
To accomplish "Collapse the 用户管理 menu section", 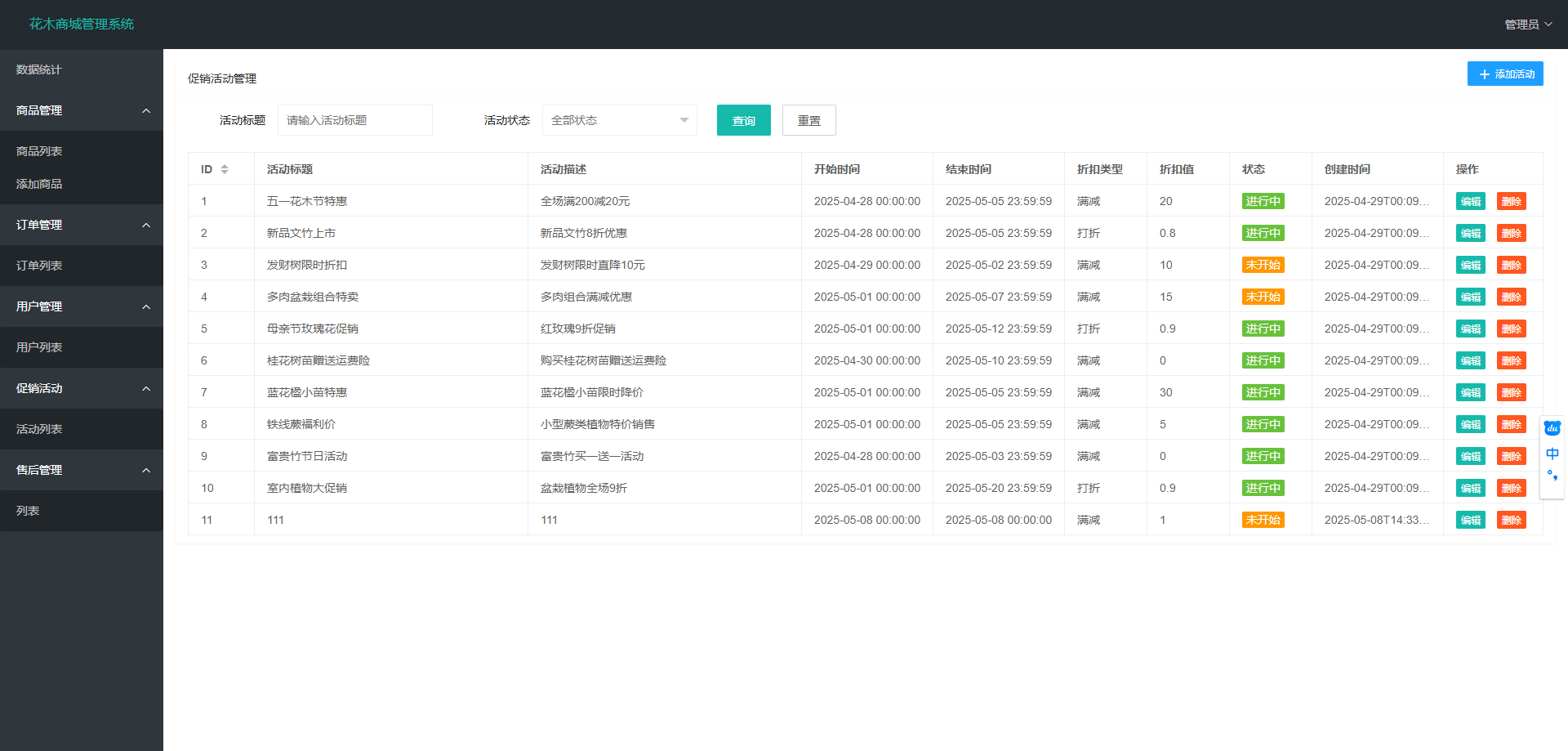I will click(82, 306).
